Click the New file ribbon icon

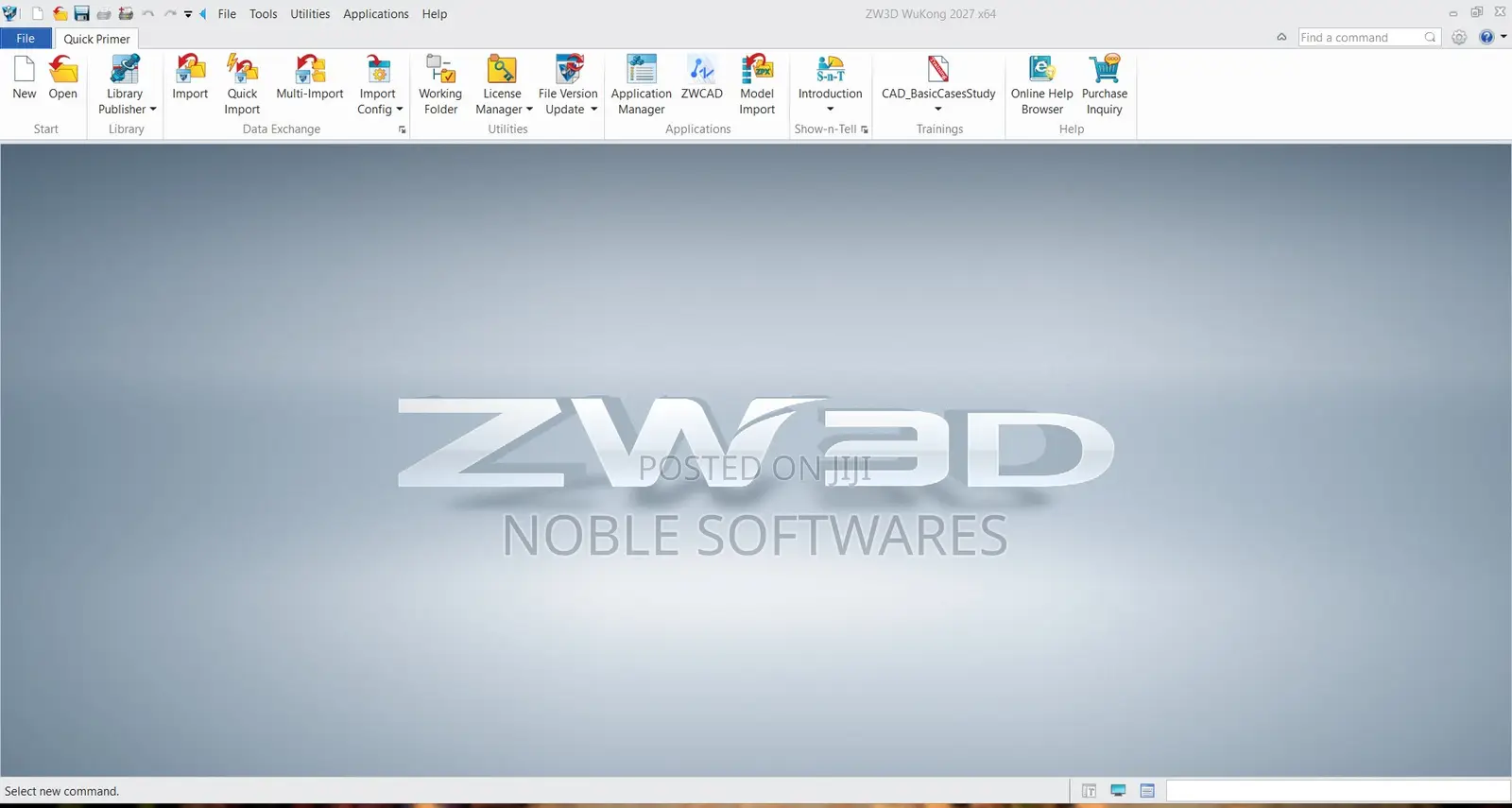[x=25, y=69]
